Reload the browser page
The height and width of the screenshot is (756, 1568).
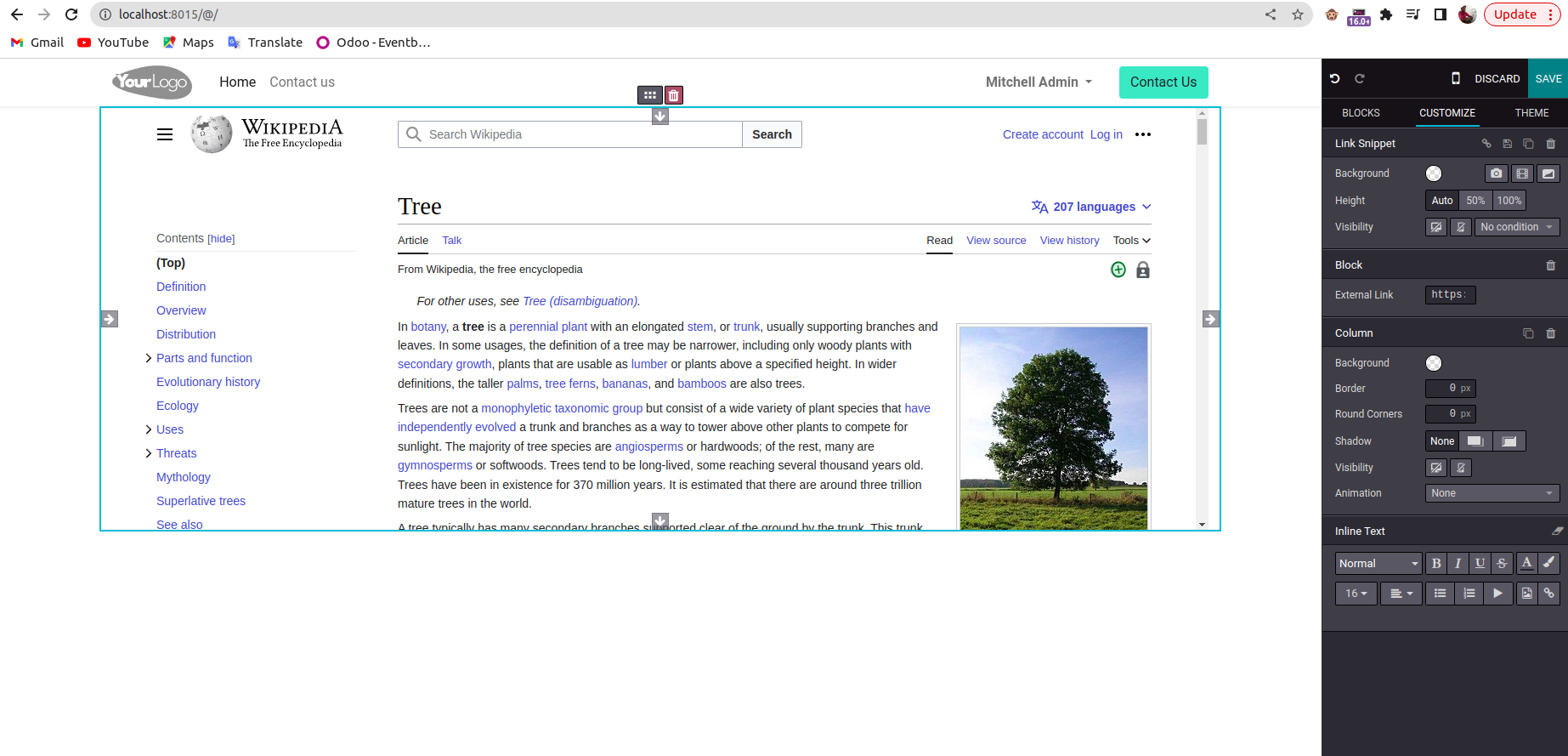(x=71, y=14)
